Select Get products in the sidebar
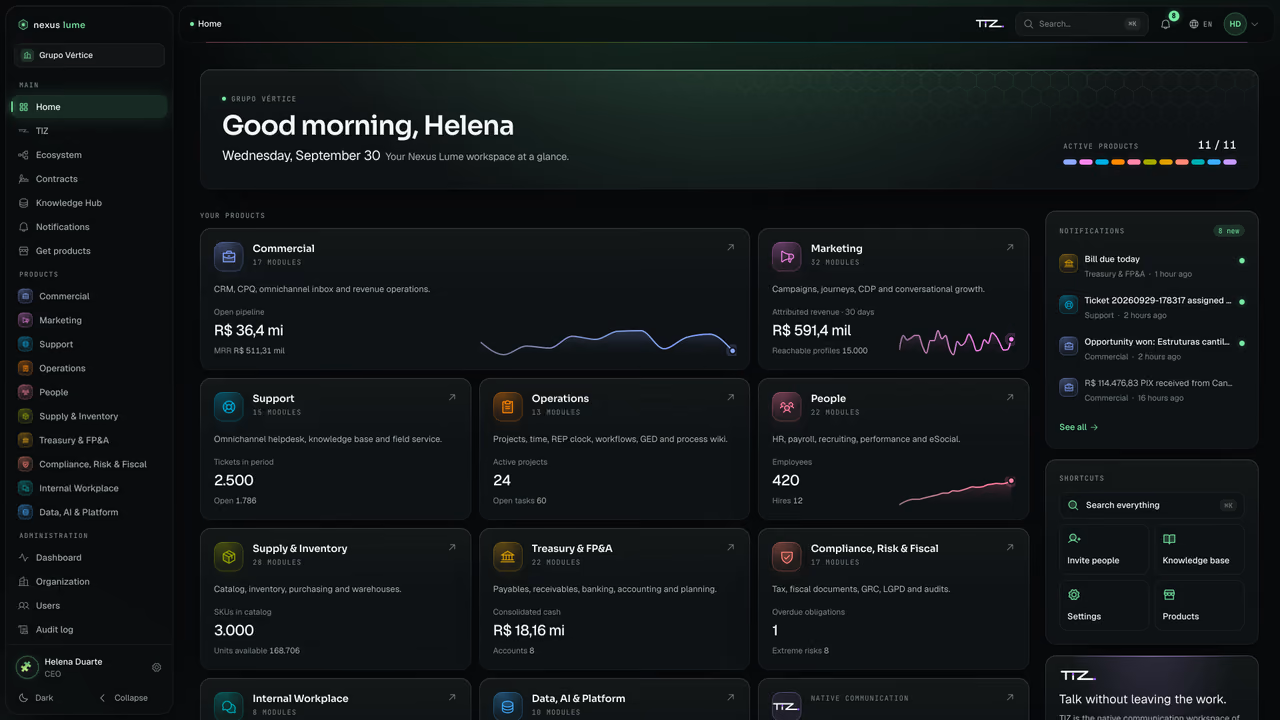This screenshot has width=1280, height=720. point(89,251)
